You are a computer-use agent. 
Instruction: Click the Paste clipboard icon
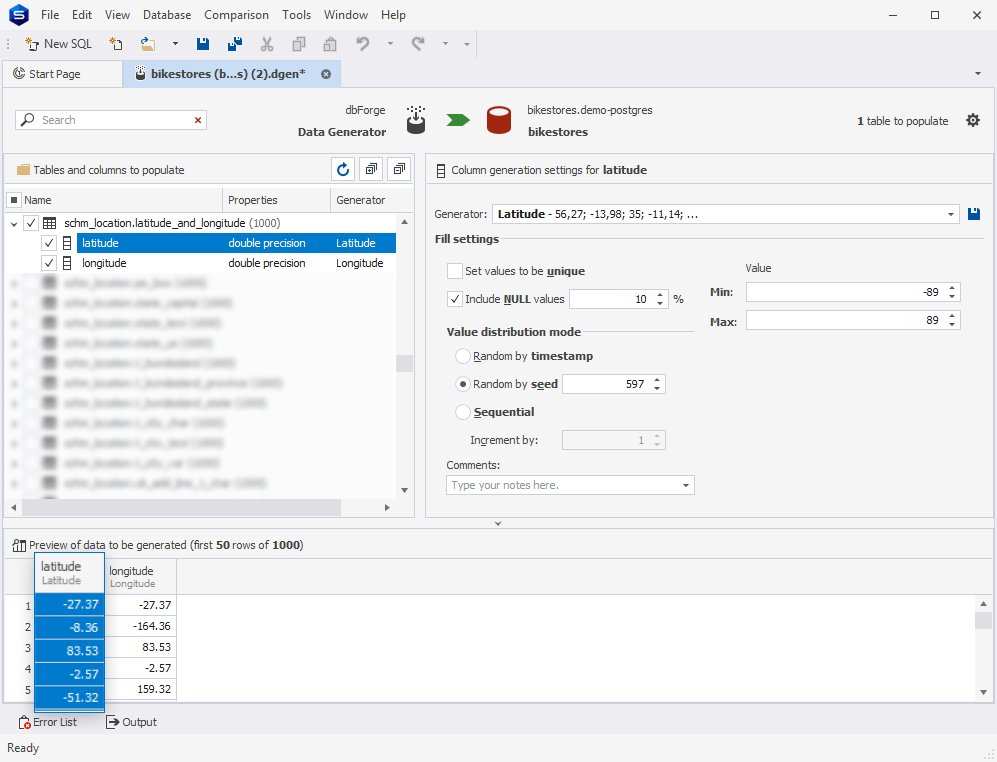tap(330, 44)
